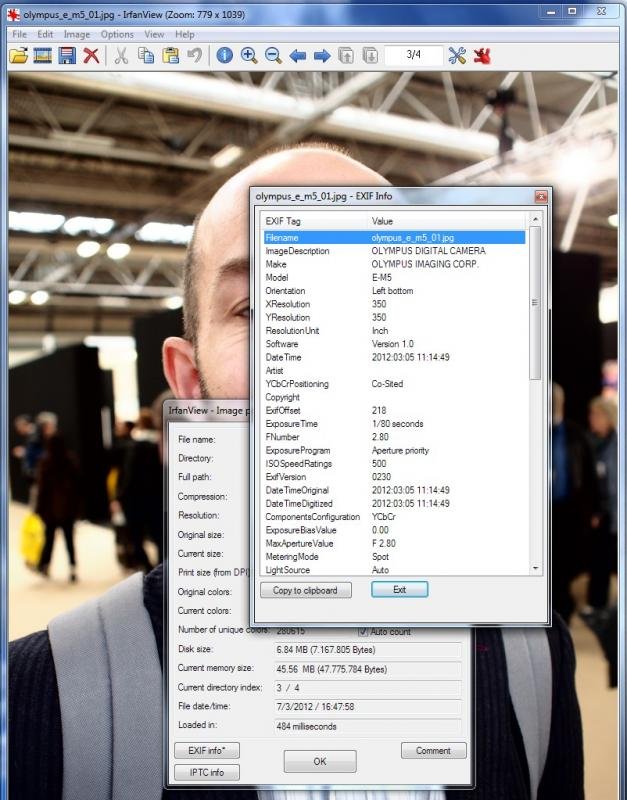Click the next page toolbar icon
627x800 pixels.
click(x=370, y=55)
